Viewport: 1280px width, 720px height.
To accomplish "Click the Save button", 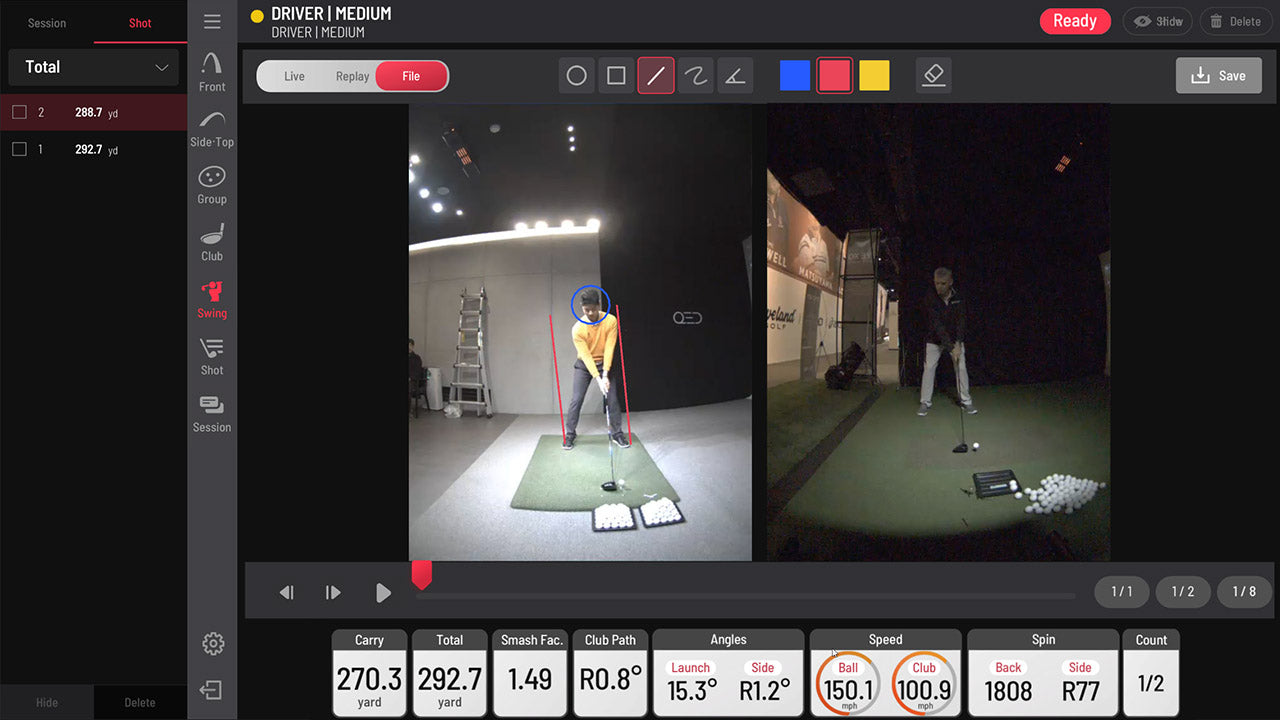I will (x=1218, y=76).
